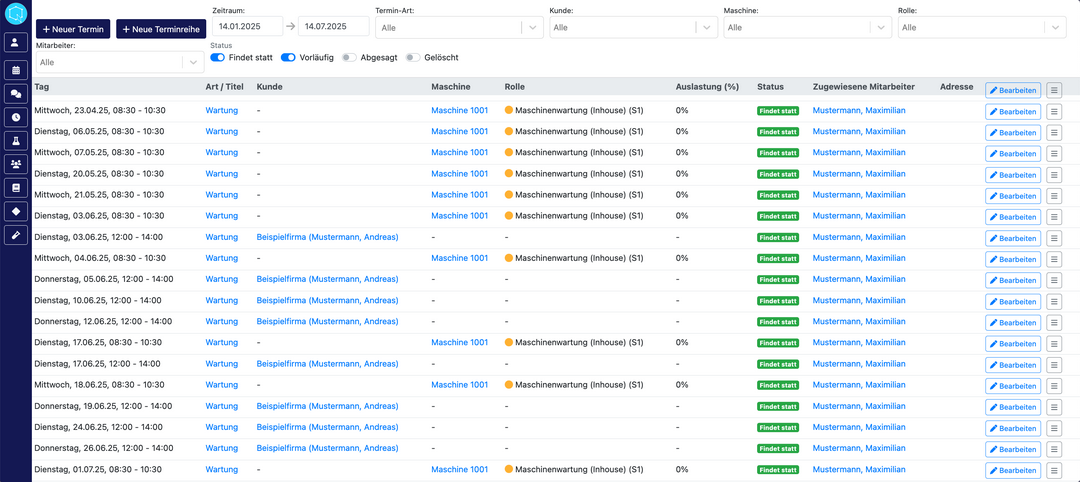This screenshot has height=482, width=1080.
Task: Click the Status column header
Action: [770, 87]
